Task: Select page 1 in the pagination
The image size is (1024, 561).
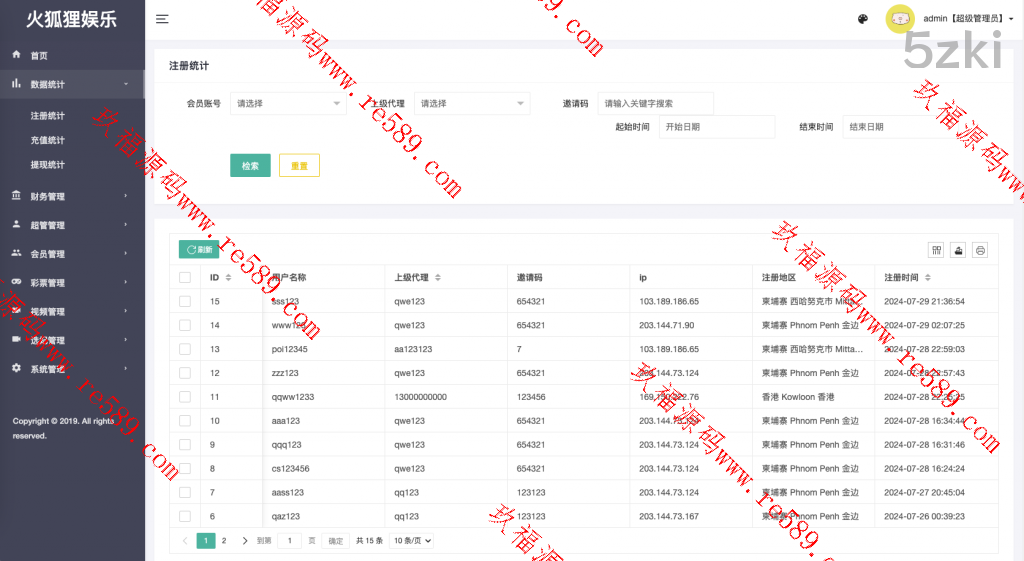Action: (x=206, y=541)
